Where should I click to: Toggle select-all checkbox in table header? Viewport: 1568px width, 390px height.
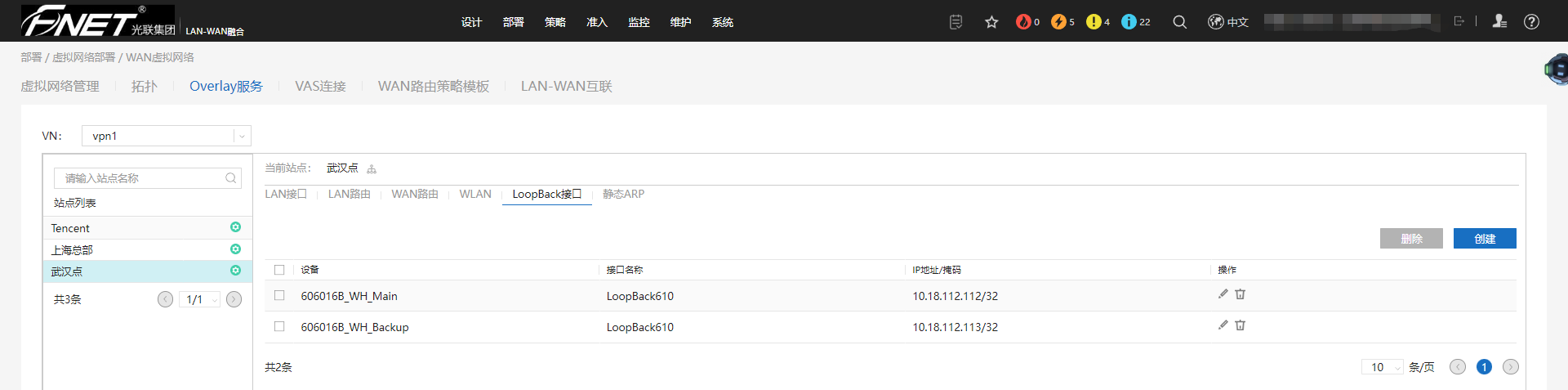point(279,270)
